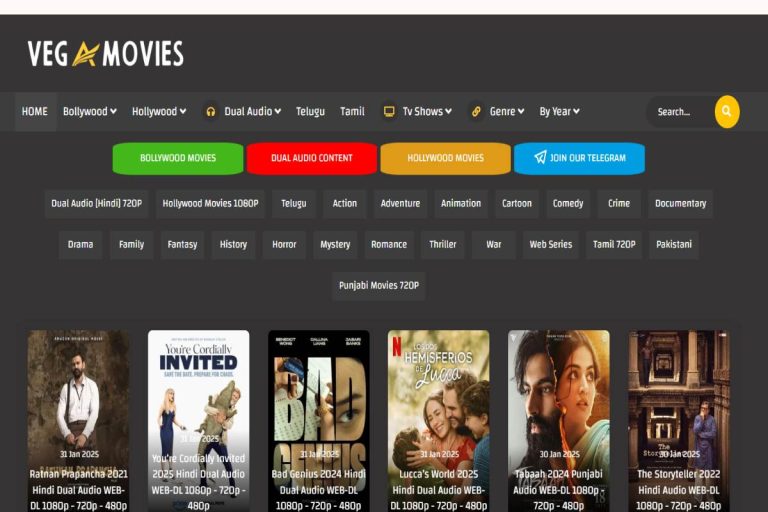Open the Action genre tag
Screen dimensions: 768x512
[x=345, y=203]
